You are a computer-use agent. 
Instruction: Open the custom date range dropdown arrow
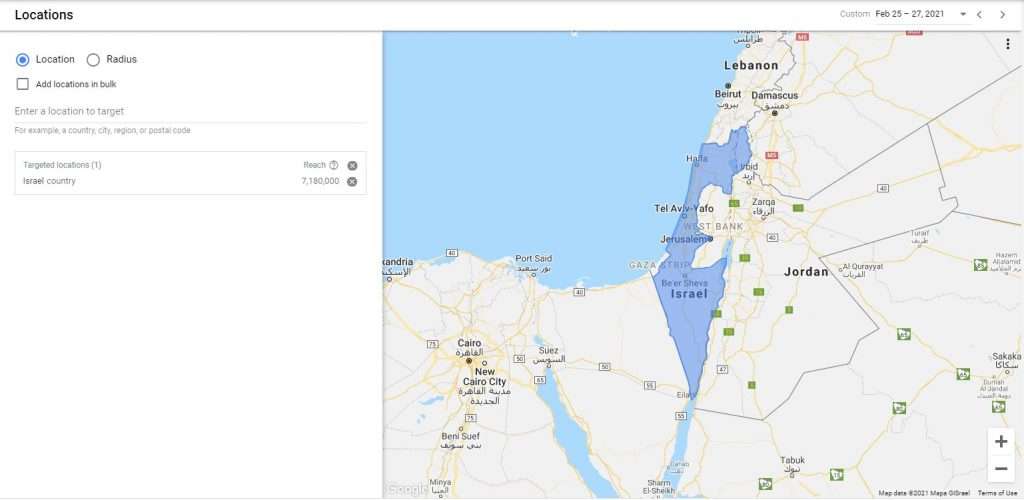click(963, 14)
